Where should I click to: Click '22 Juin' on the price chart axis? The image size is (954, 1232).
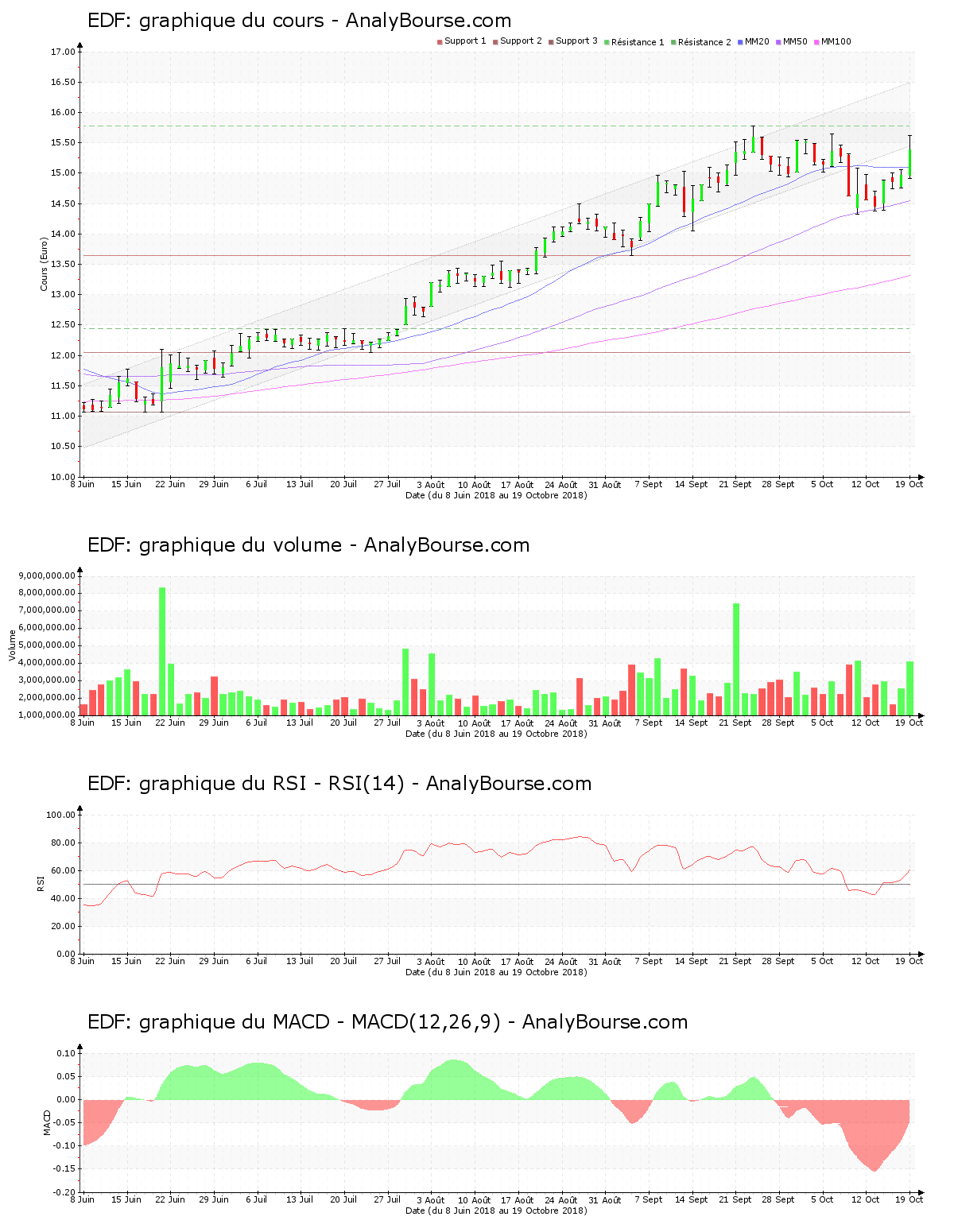(x=169, y=484)
